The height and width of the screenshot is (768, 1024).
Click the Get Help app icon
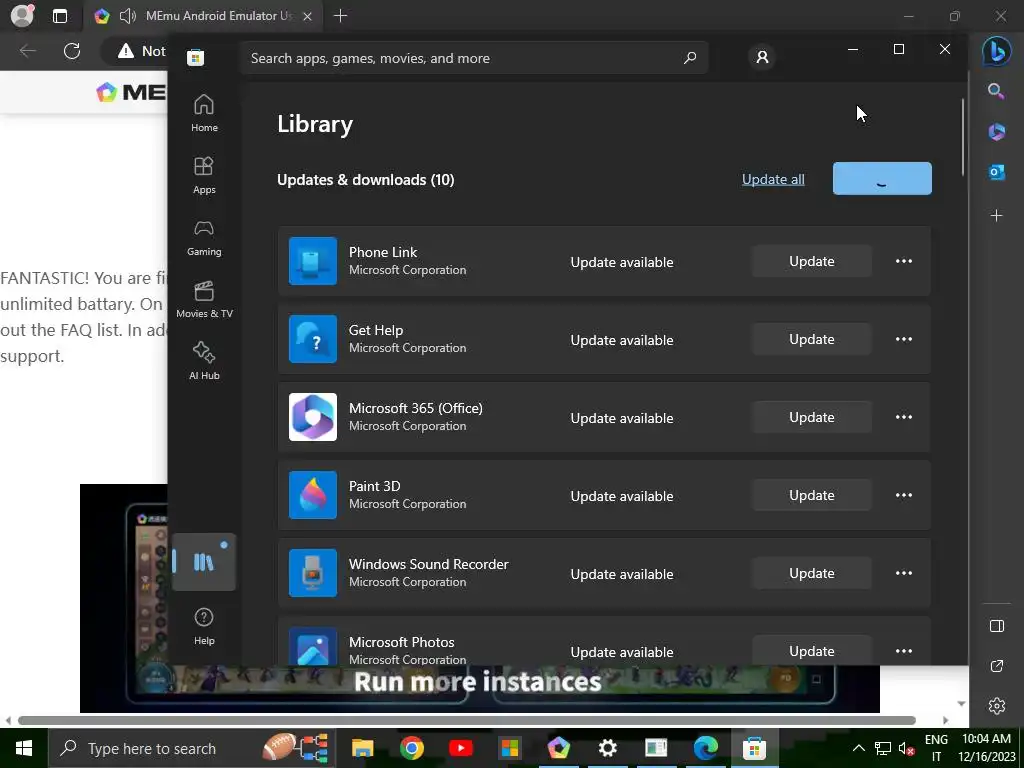click(x=313, y=339)
